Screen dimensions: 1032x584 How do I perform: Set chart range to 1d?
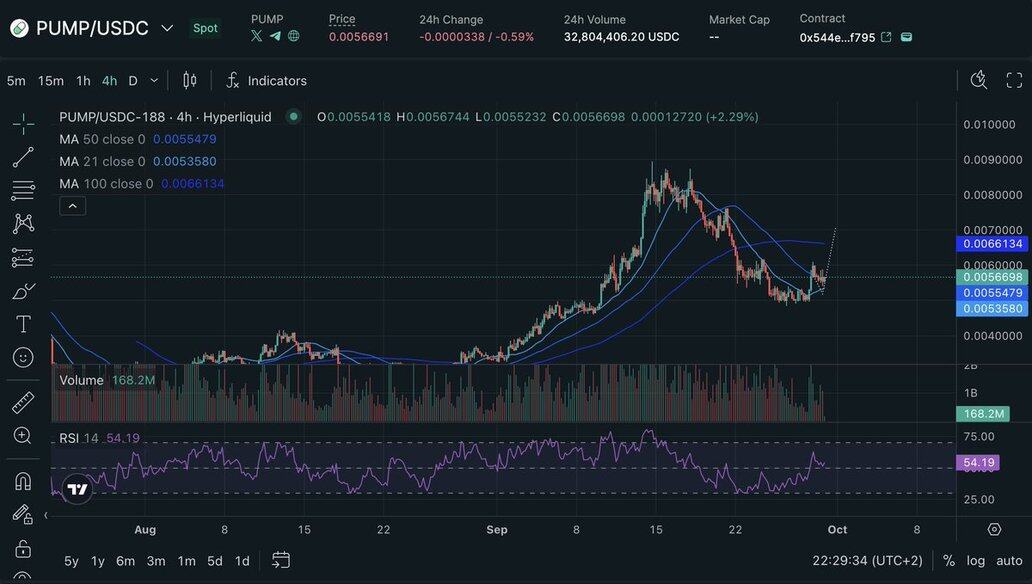click(x=242, y=560)
